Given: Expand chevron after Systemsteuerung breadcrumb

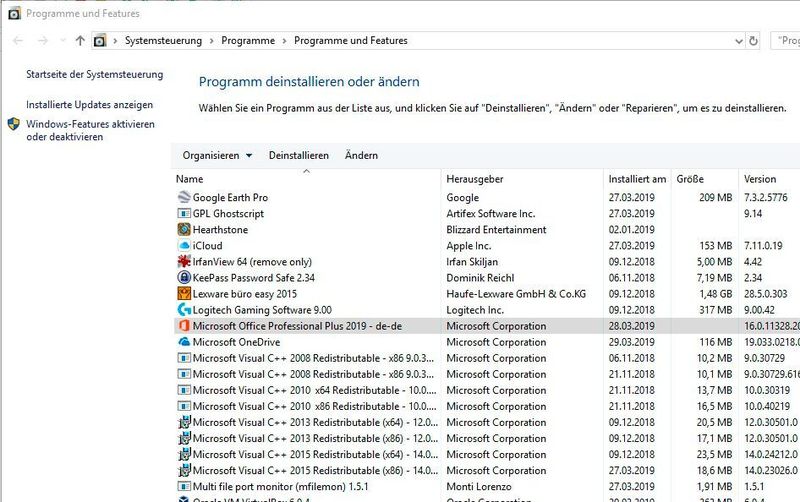Looking at the screenshot, I should pyautogui.click(x=212, y=41).
